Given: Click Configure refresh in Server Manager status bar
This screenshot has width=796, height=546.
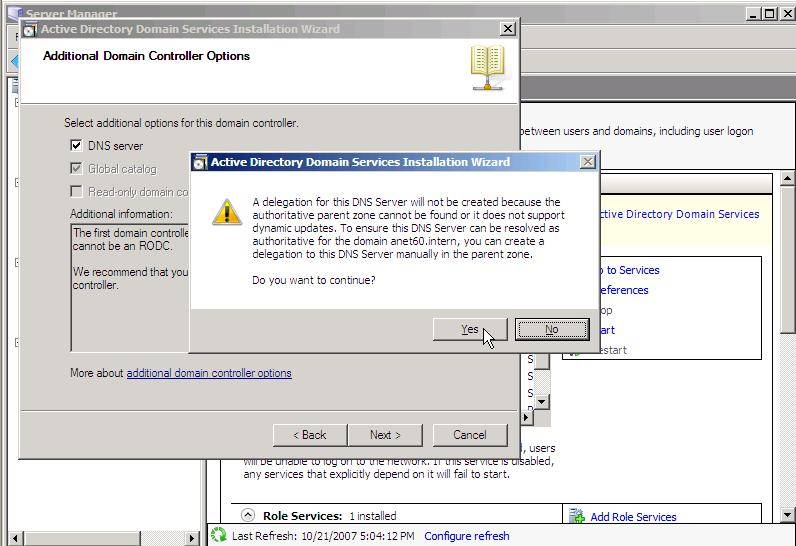Looking at the screenshot, I should 467,536.
